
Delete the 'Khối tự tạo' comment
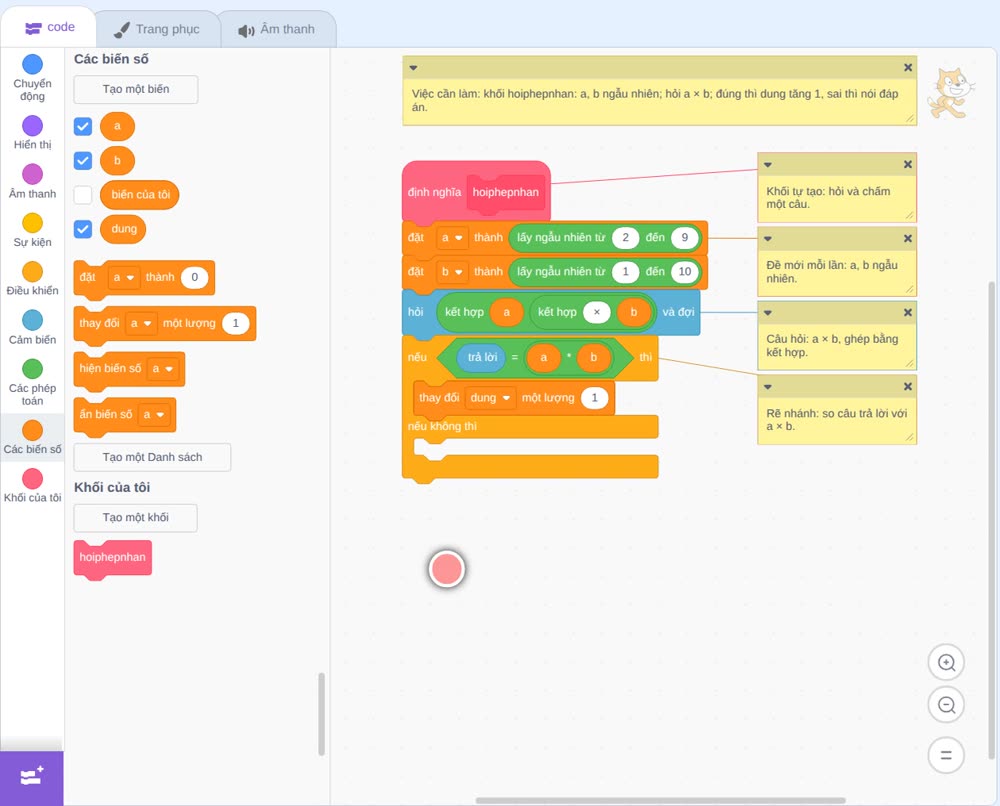pyautogui.click(x=908, y=165)
